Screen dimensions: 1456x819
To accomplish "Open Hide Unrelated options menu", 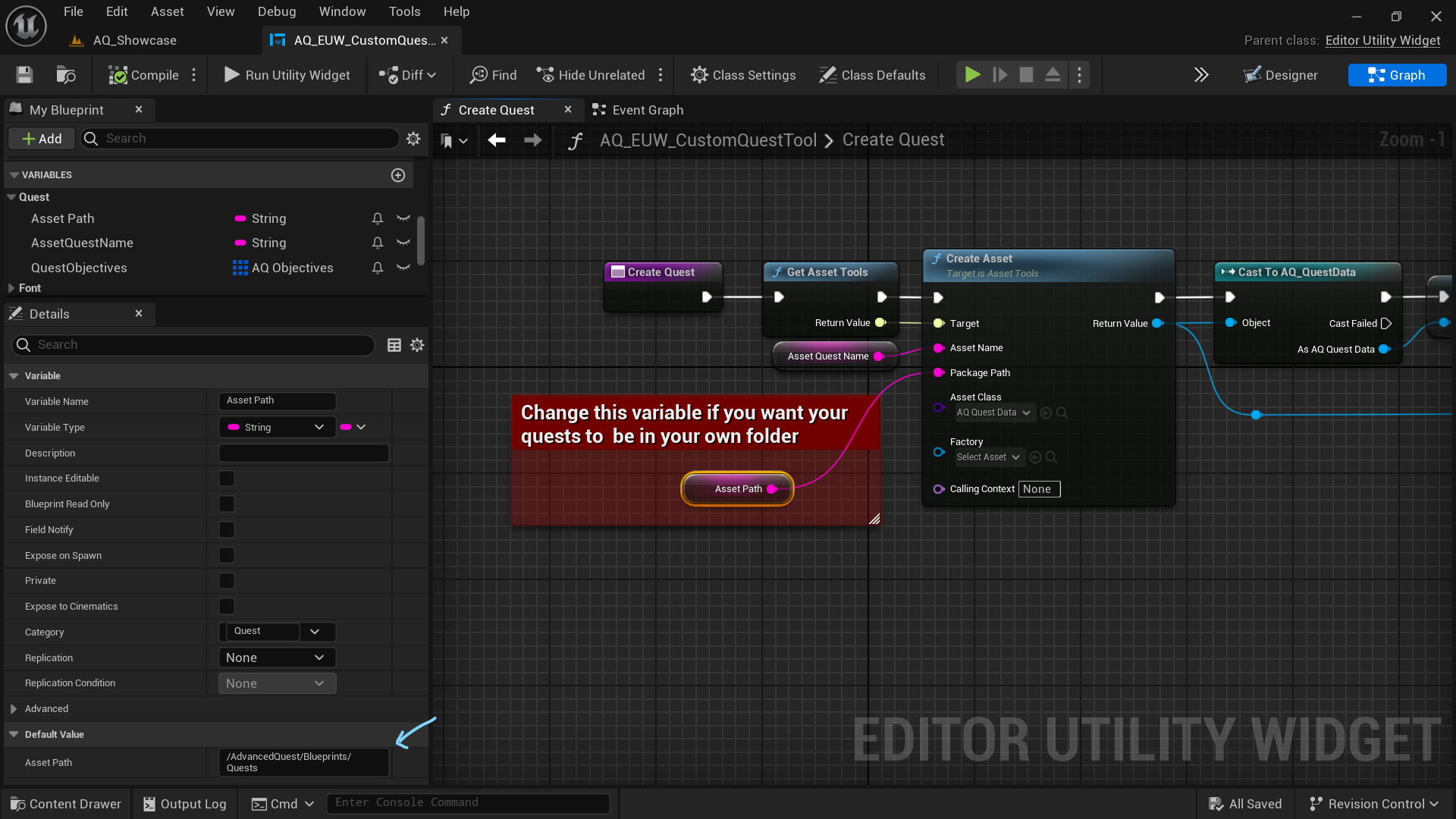I will [x=661, y=75].
